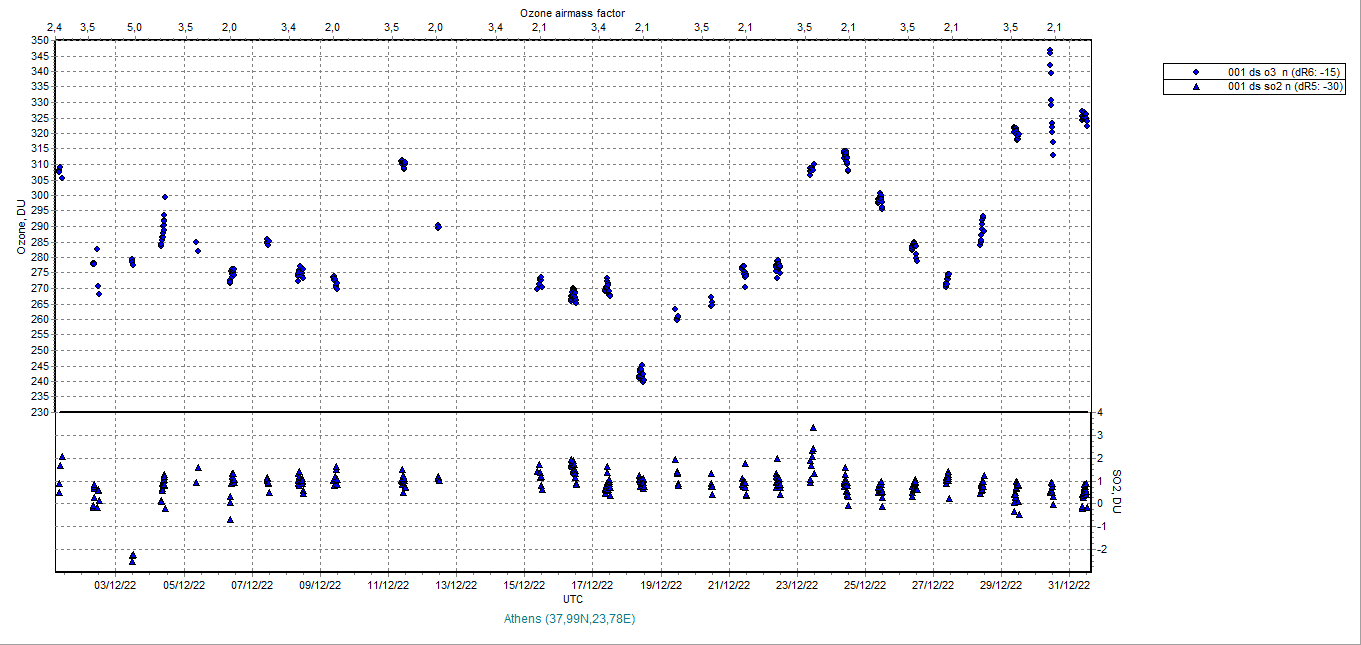Click the lowest ozone cluster near 242 DU
Image resolution: width=1361 pixels, height=645 pixels.
point(641,374)
